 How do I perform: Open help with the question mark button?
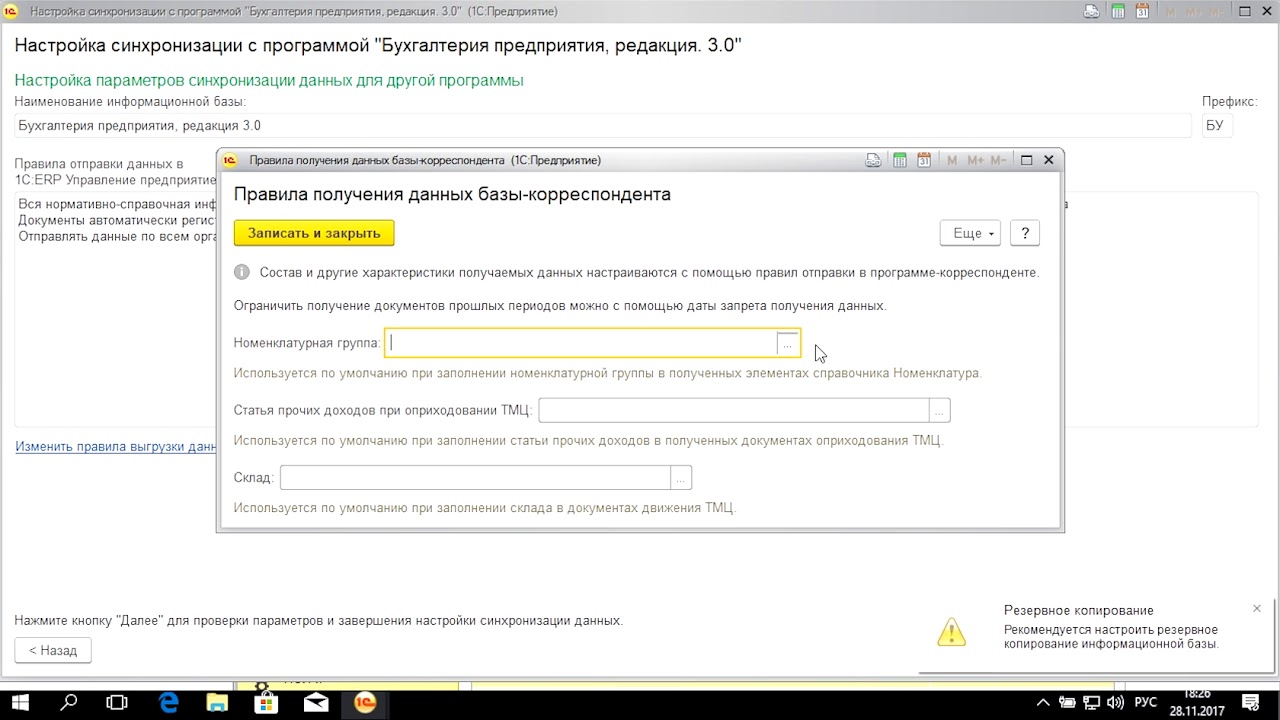1025,233
